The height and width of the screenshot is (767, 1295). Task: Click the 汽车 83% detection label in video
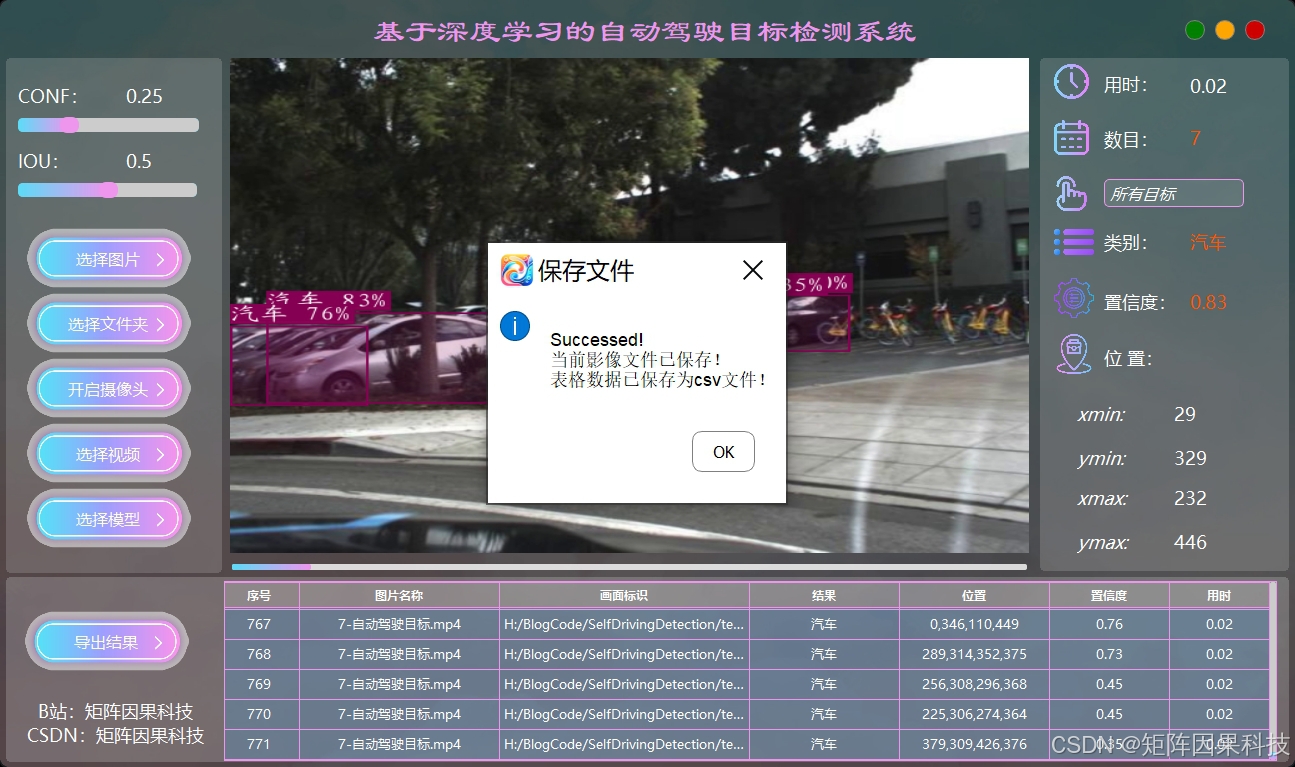tap(328, 299)
